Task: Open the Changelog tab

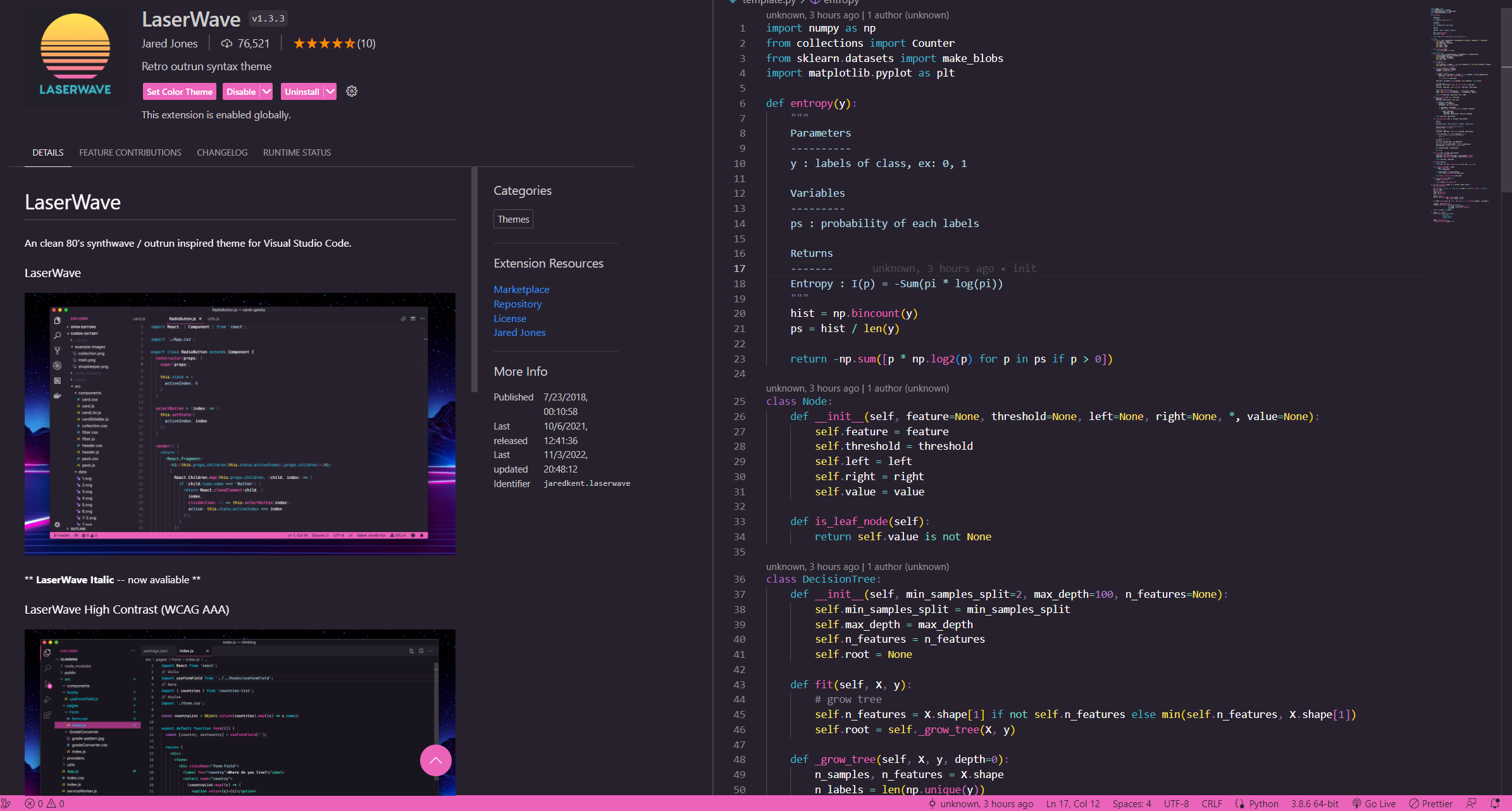Action: (222, 152)
